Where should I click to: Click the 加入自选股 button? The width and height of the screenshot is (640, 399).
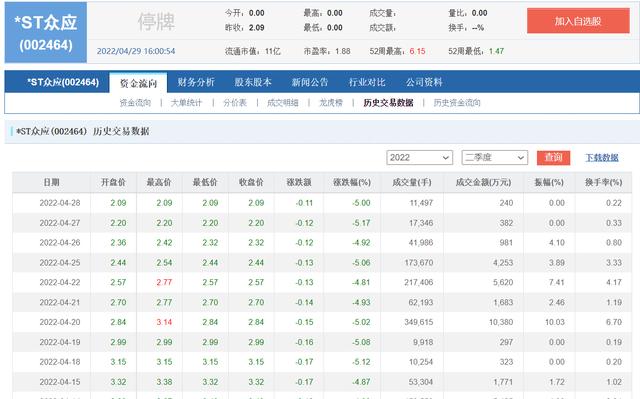578,21
